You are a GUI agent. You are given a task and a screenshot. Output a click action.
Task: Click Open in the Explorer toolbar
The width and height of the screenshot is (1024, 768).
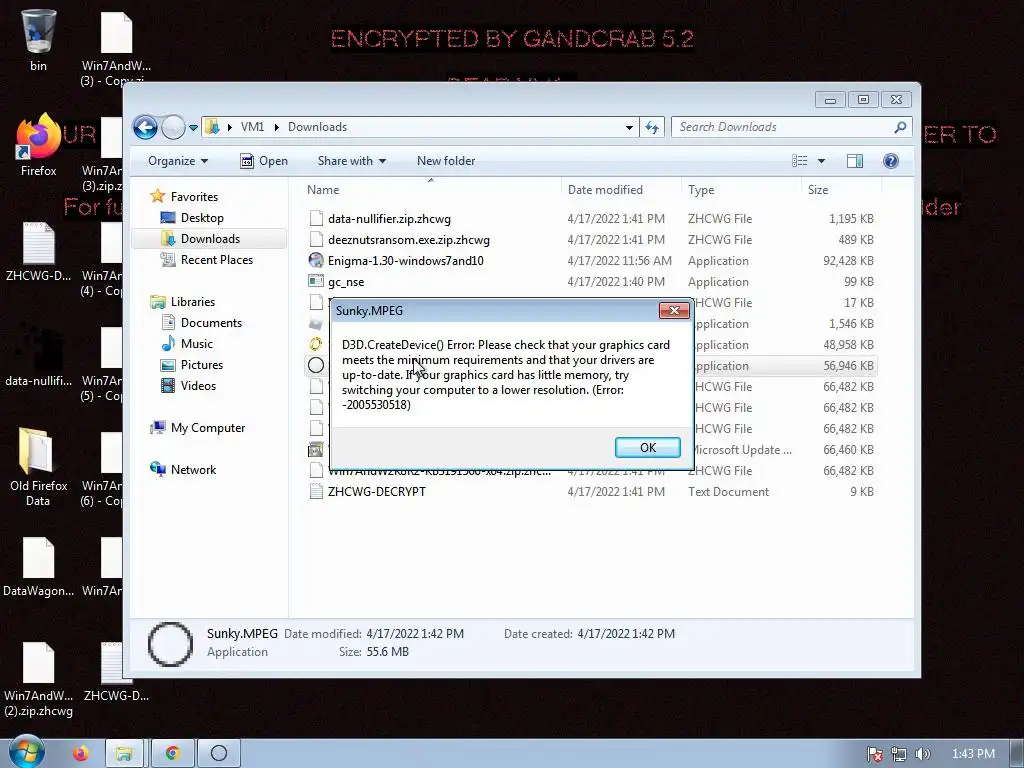click(264, 161)
